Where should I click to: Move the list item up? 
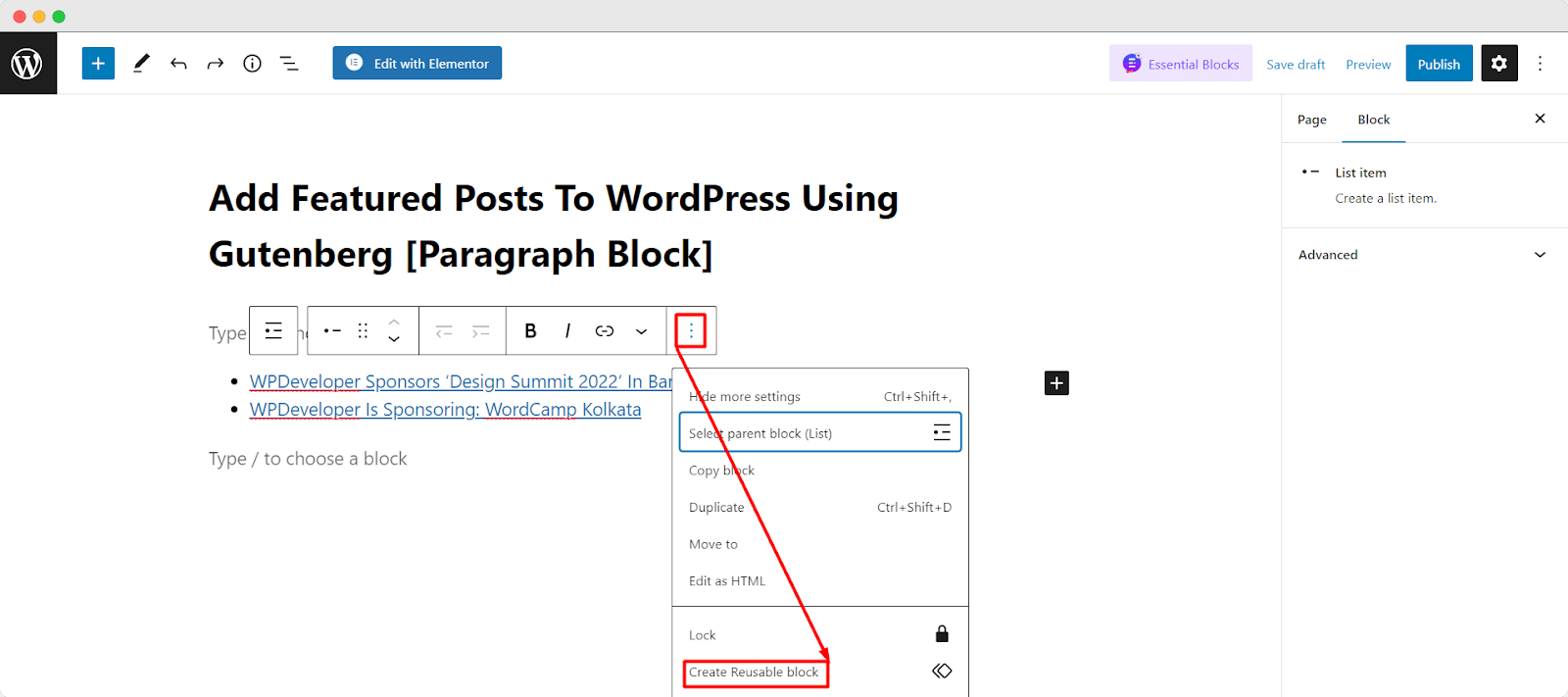click(x=394, y=322)
